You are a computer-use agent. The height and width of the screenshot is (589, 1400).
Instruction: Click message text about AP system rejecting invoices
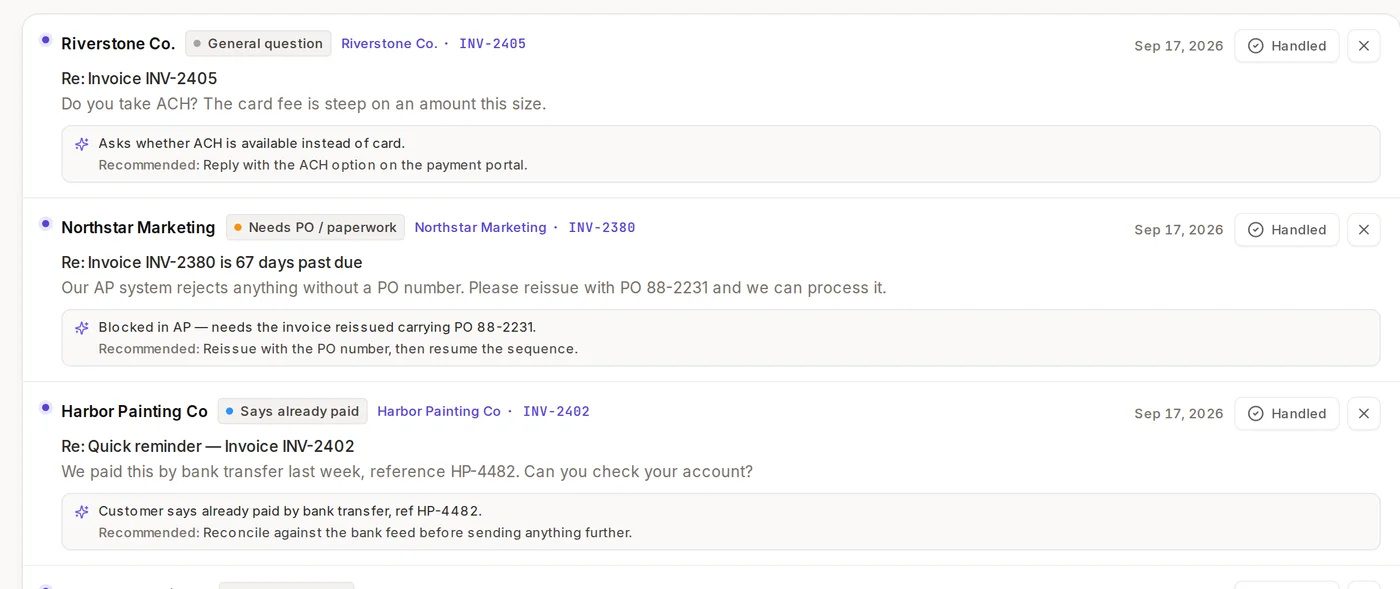coord(474,288)
